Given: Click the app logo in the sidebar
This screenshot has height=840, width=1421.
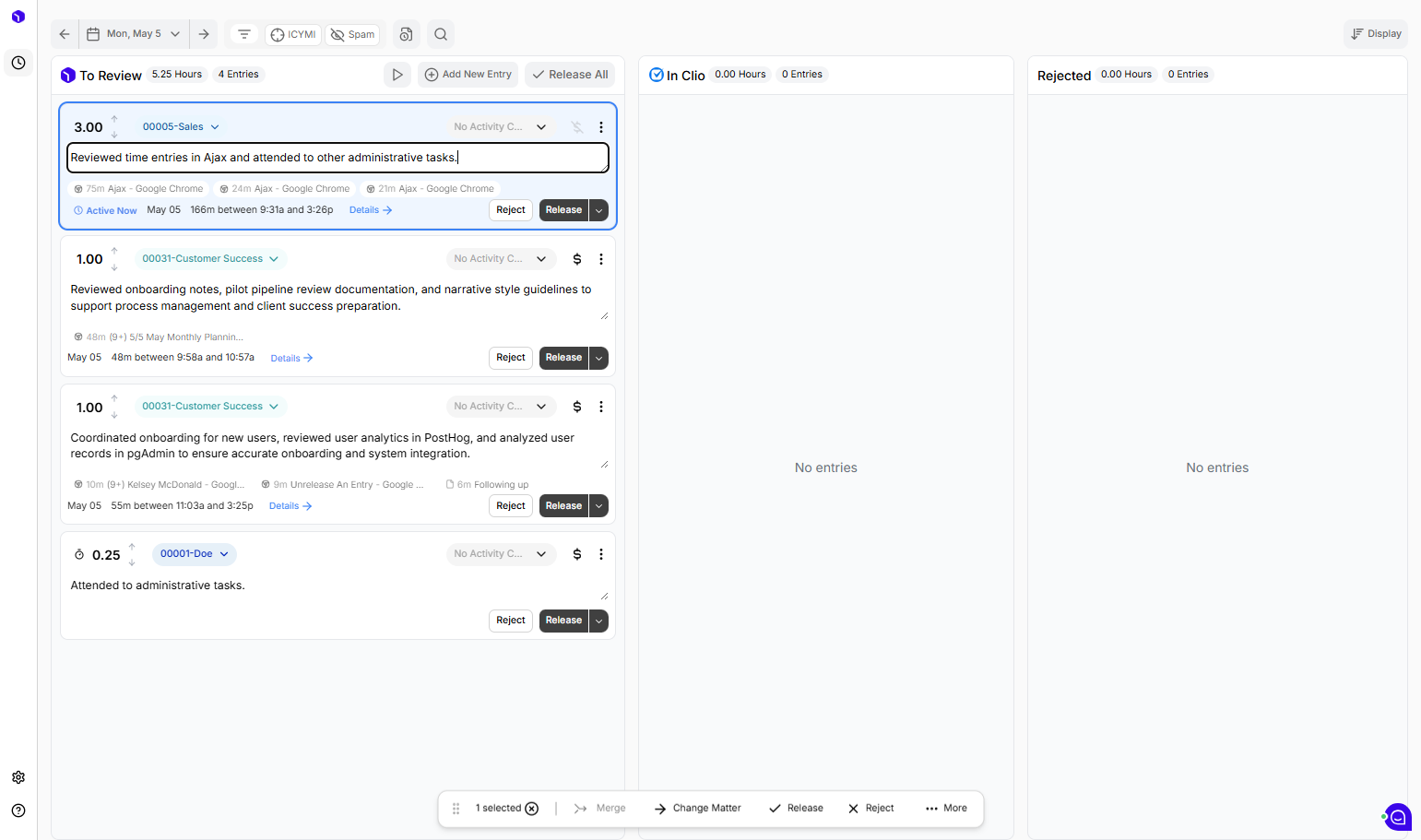Looking at the screenshot, I should [x=18, y=17].
